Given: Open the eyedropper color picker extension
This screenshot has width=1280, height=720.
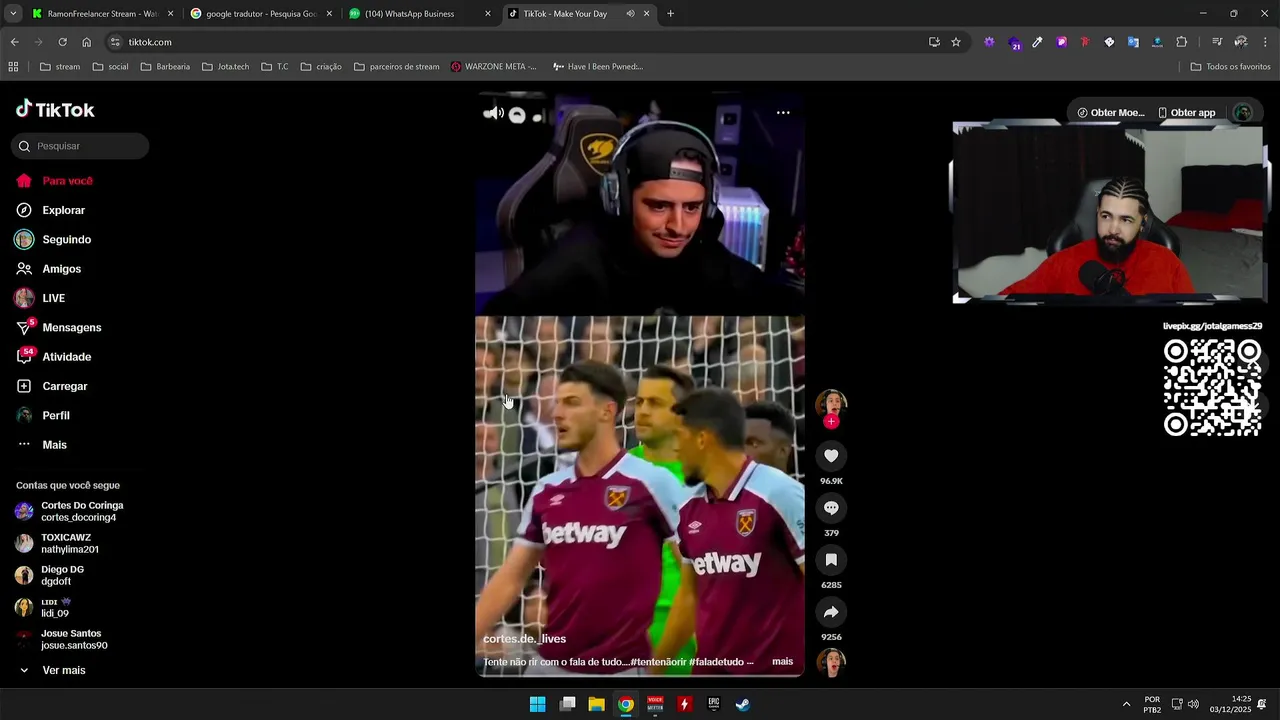Looking at the screenshot, I should (x=1037, y=42).
